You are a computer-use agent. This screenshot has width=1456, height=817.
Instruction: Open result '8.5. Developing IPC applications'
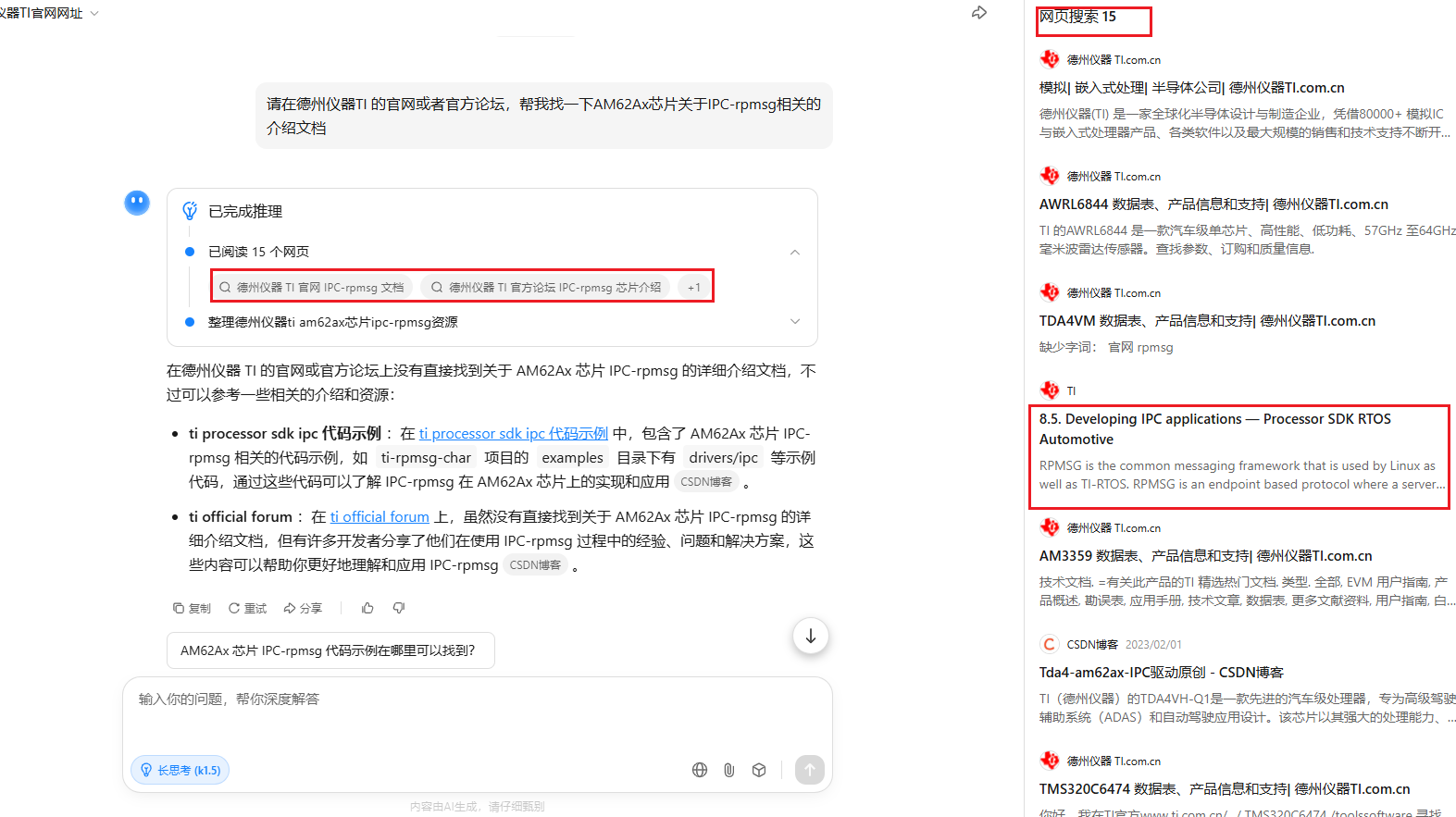(x=1215, y=428)
